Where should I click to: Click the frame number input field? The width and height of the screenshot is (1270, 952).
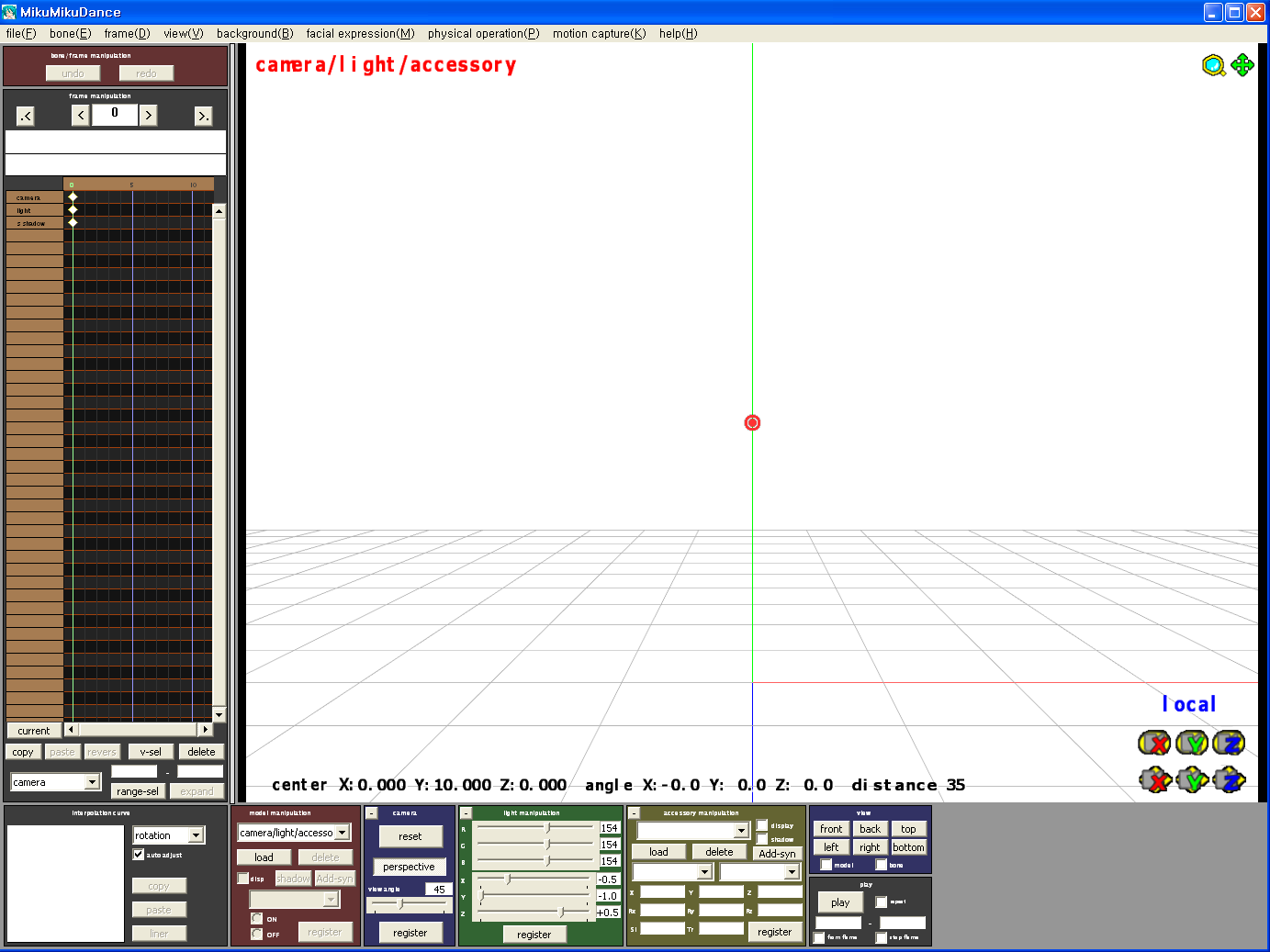point(115,114)
